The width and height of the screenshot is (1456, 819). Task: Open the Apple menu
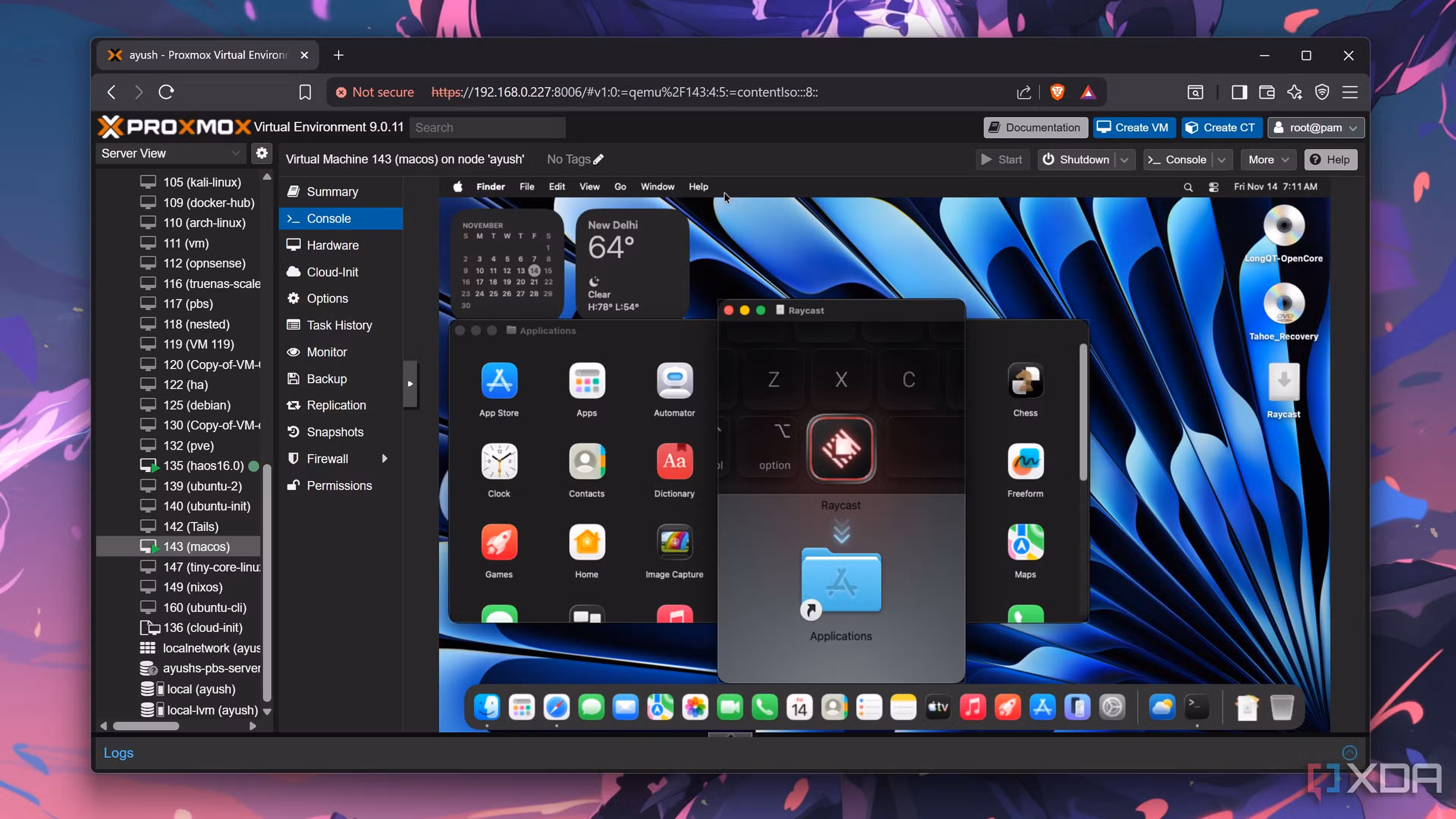[458, 187]
